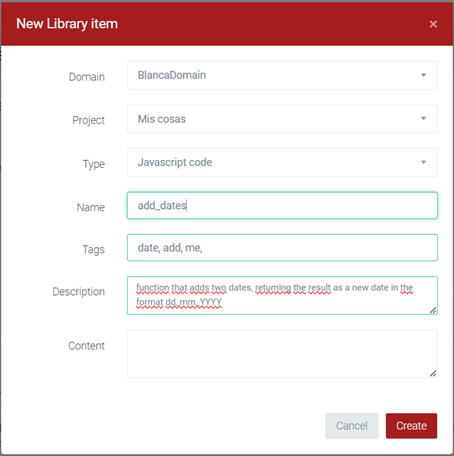This screenshot has width=454, height=456.
Task: Focus the Description text area
Action: coord(282,295)
